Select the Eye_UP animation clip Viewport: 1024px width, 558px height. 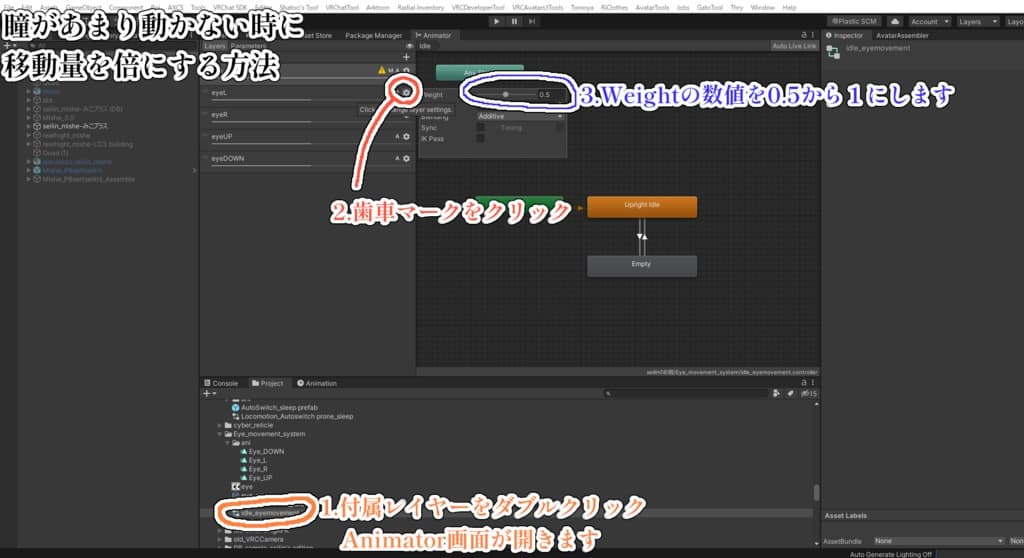click(x=257, y=478)
